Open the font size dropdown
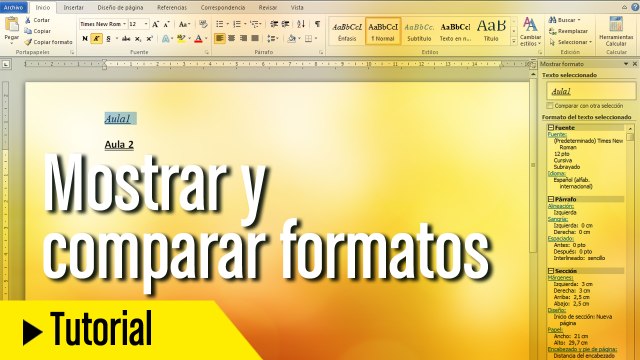The width and height of the screenshot is (640, 360). pos(146,24)
